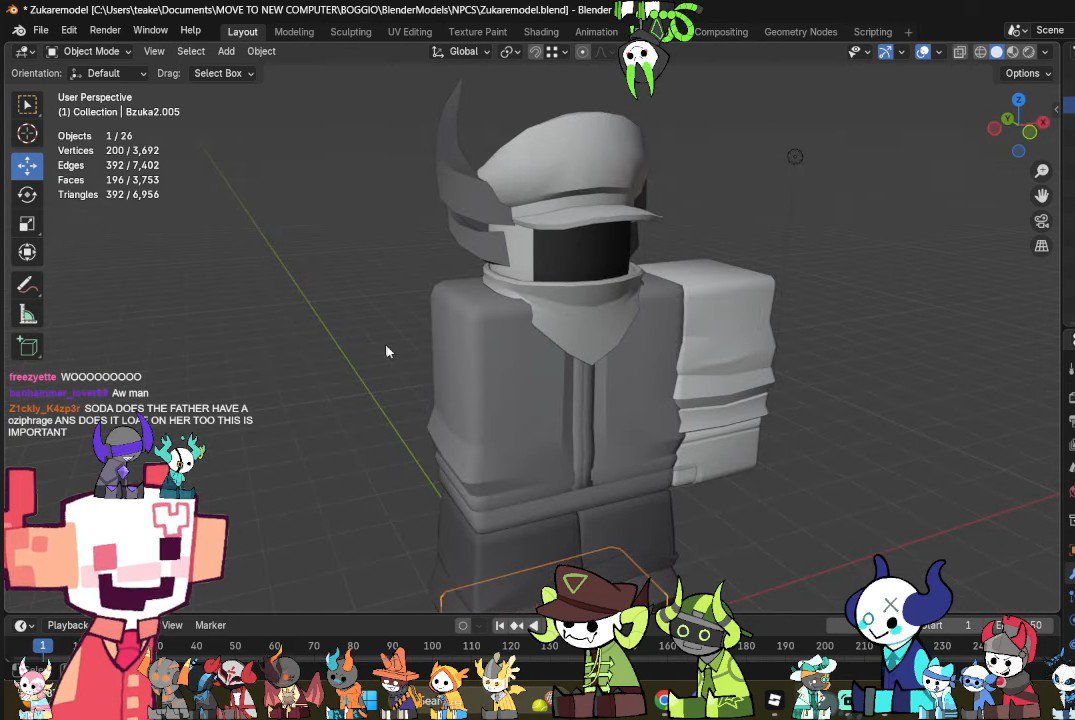1075x720 pixels.
Task: Open the Edit menu
Action: point(69,30)
